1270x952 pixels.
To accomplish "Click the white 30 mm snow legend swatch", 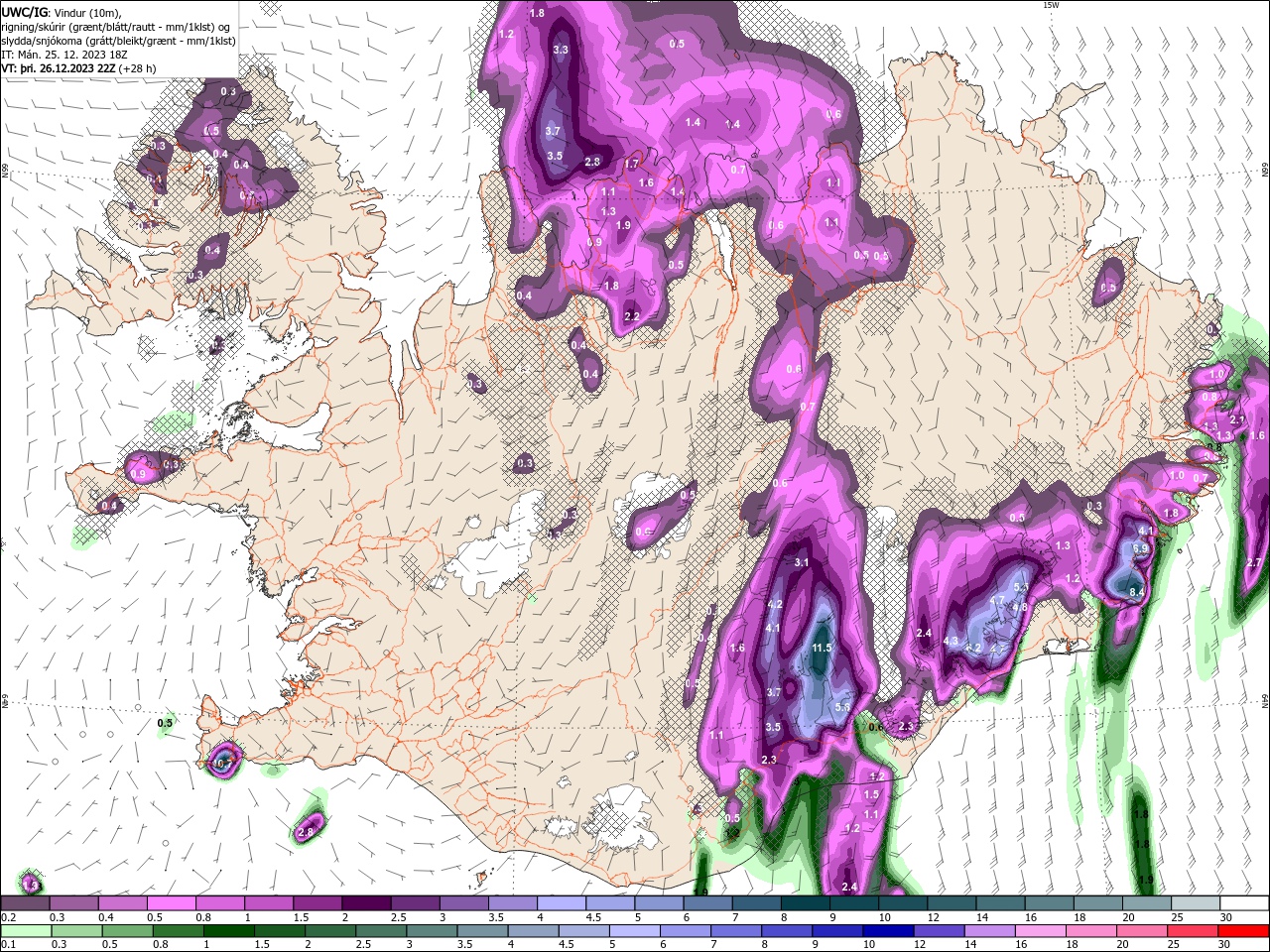I will tap(1244, 903).
